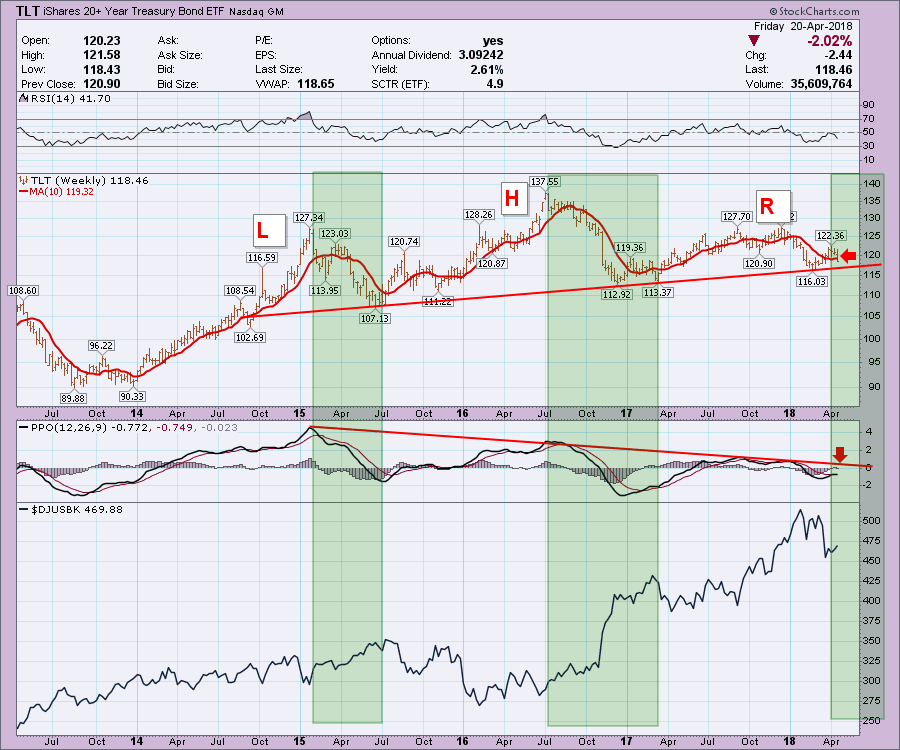Click the Options value yes

493,41
